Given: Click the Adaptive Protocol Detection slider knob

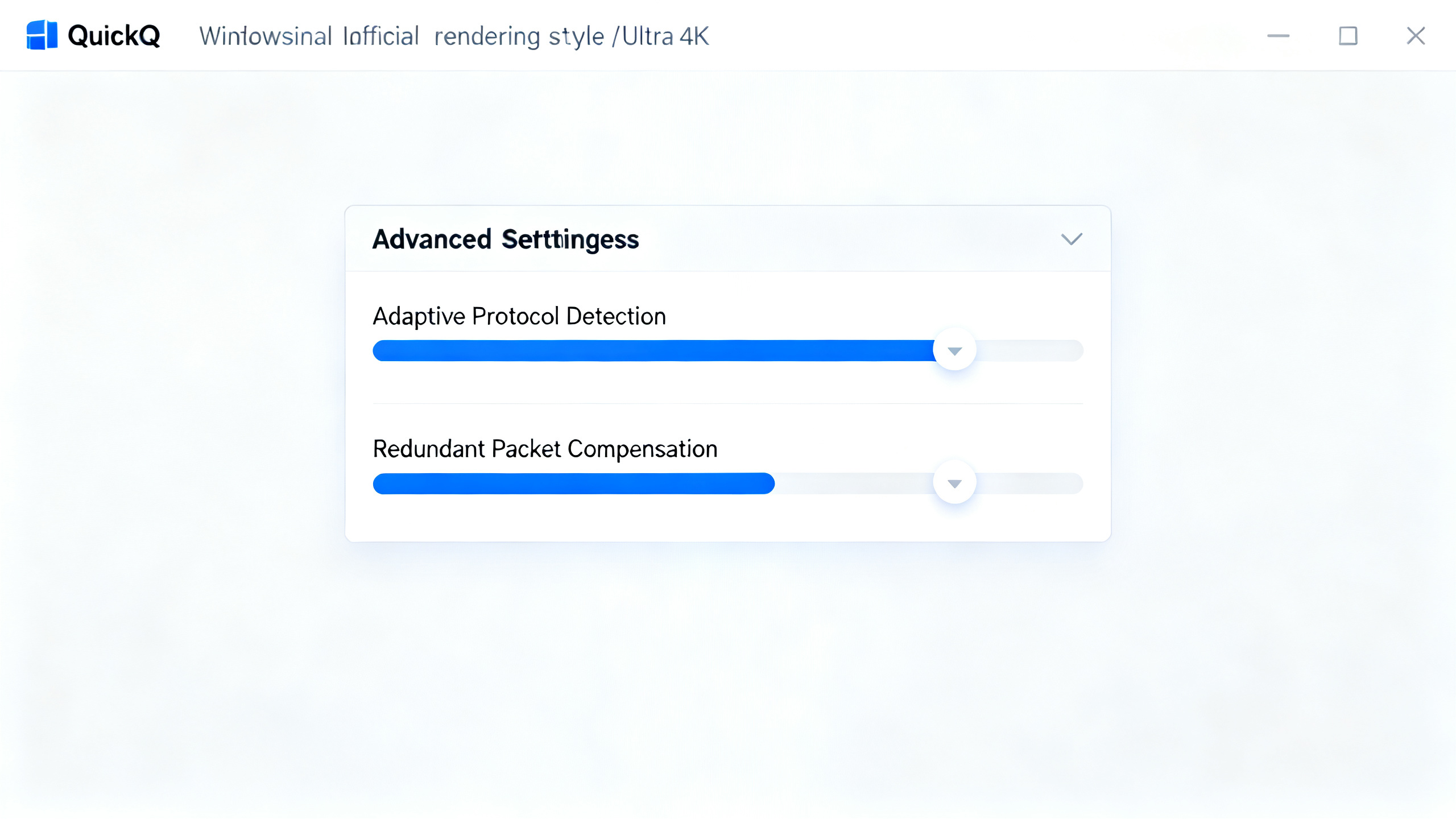Looking at the screenshot, I should tap(954, 350).
